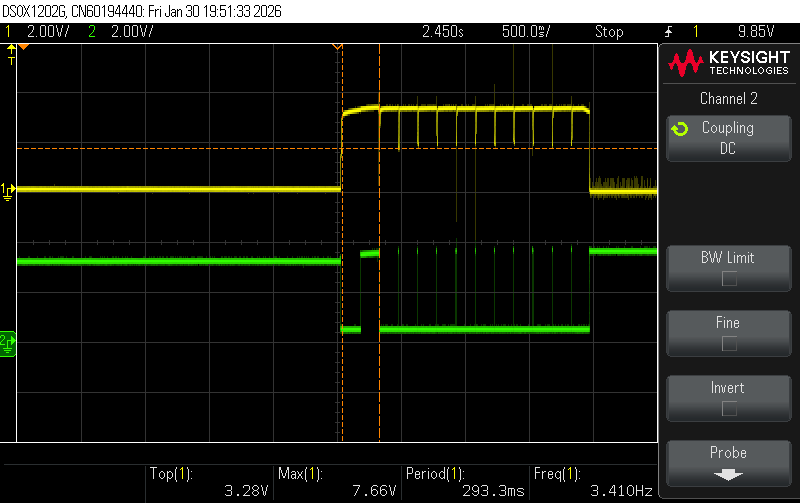
Task: Click the 9.85V trigger level value
Action: (x=756, y=32)
